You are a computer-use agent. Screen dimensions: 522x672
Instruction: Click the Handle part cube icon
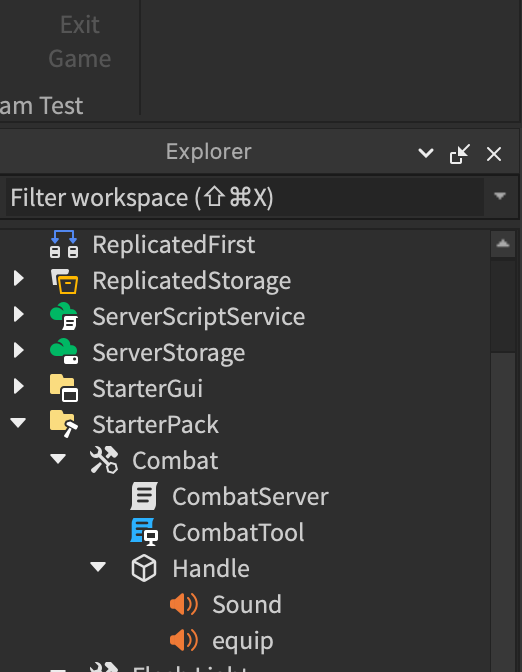coord(144,568)
